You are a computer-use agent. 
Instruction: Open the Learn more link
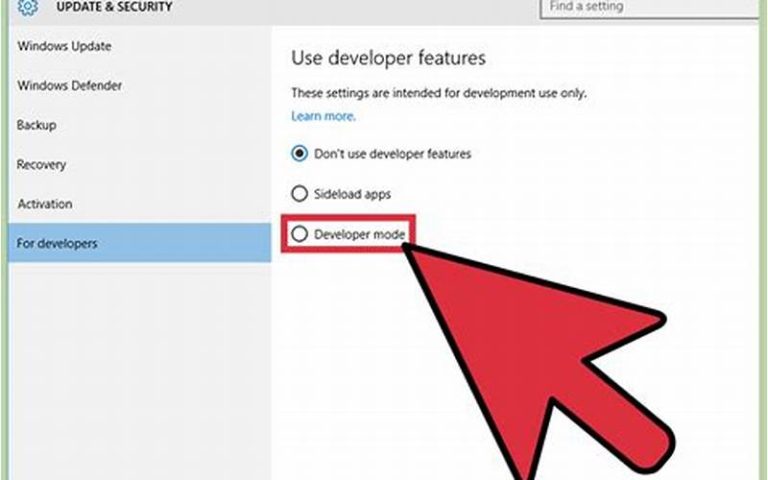pos(323,116)
